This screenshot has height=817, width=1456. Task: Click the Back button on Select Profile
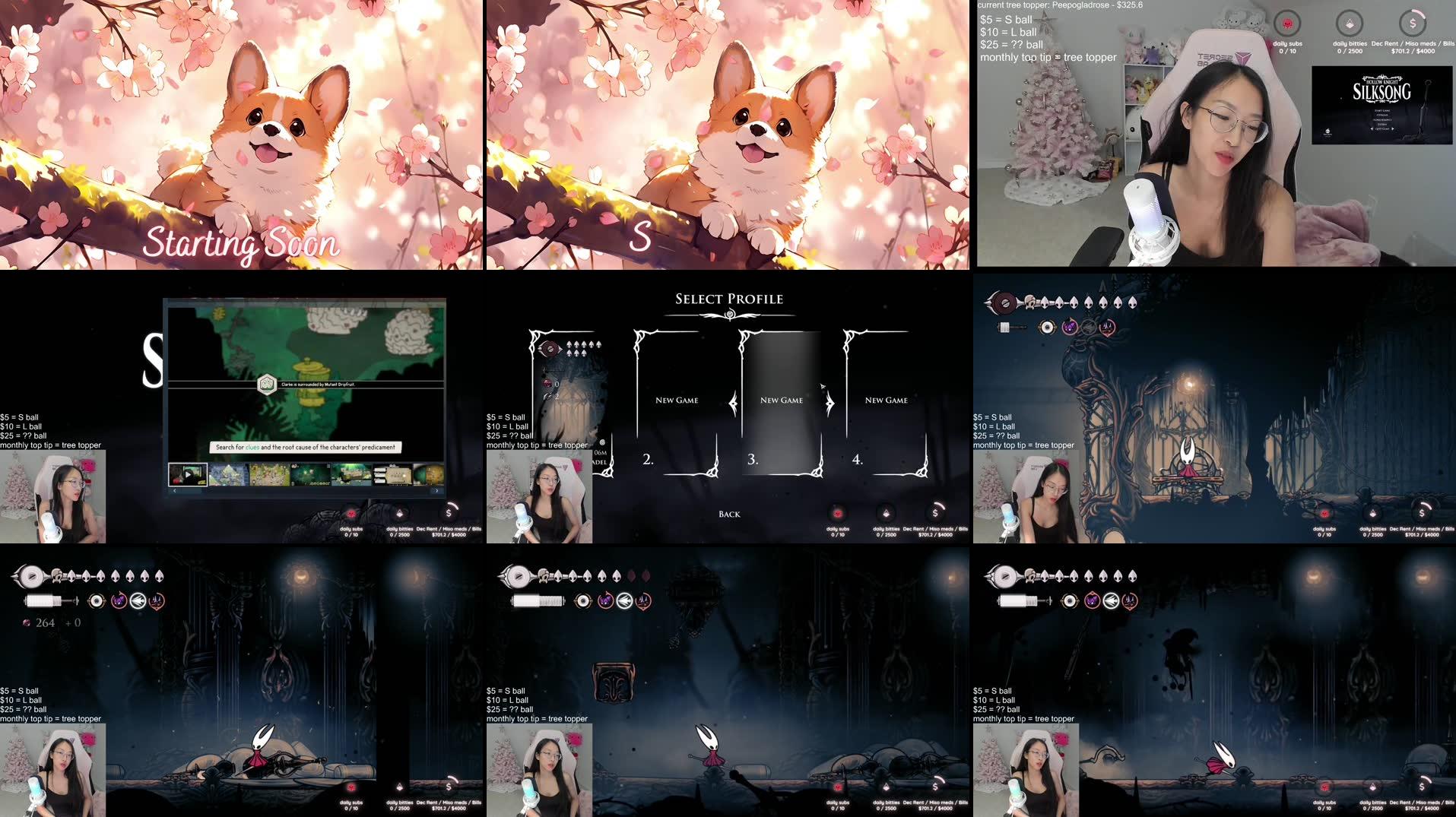(x=728, y=514)
